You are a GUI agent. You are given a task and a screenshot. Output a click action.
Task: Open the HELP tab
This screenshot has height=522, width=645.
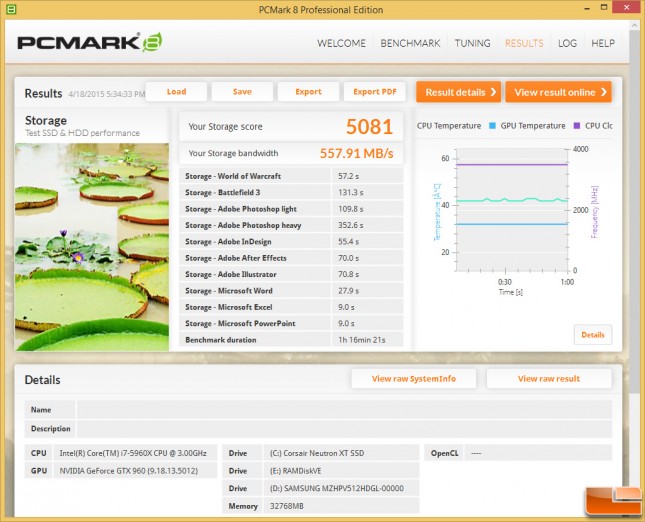(x=603, y=43)
